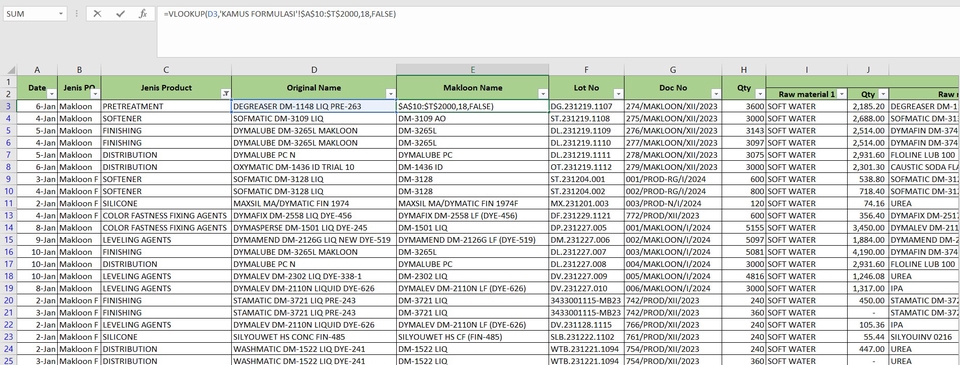Click 6-Jan date cell in row 3
Image resolution: width=960 pixels, height=365 pixels.
tap(37, 106)
